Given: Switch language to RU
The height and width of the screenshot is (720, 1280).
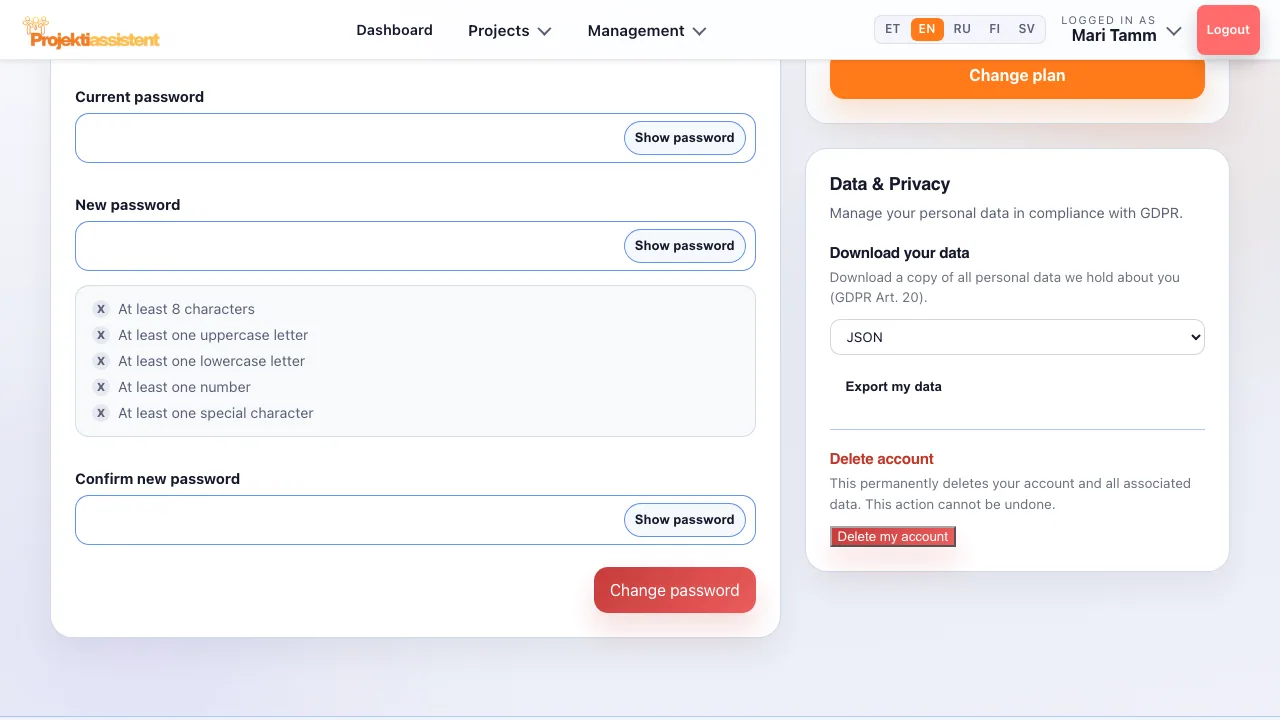Looking at the screenshot, I should 962,29.
